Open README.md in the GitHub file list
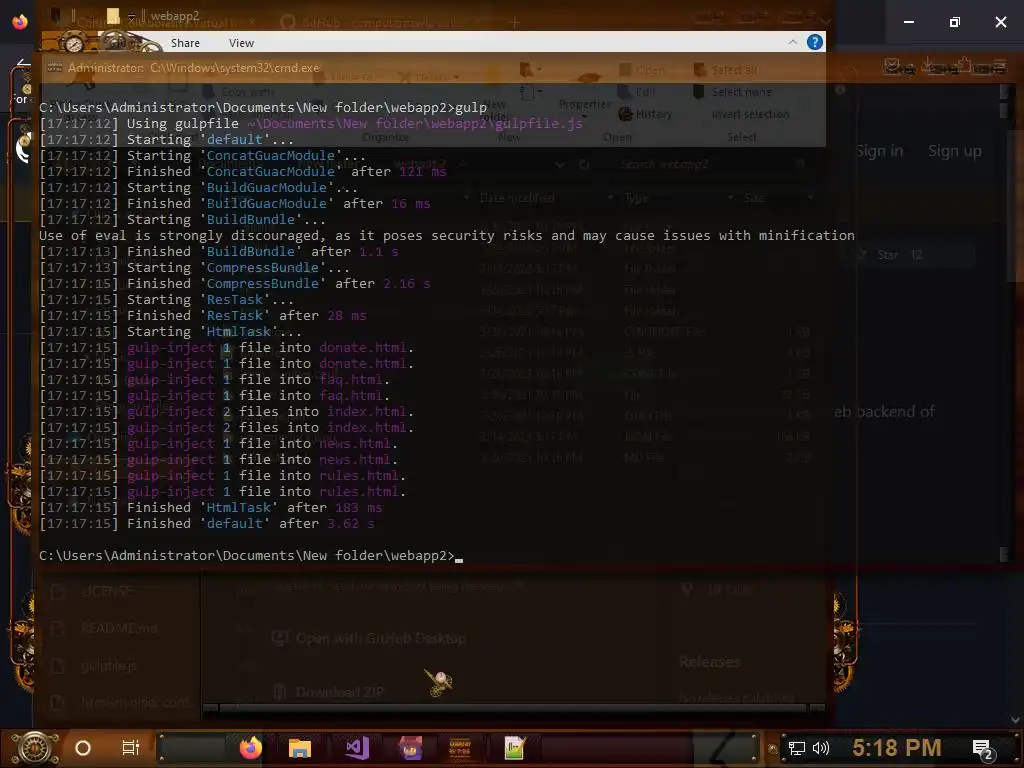The width and height of the screenshot is (1024, 768). click(x=119, y=628)
